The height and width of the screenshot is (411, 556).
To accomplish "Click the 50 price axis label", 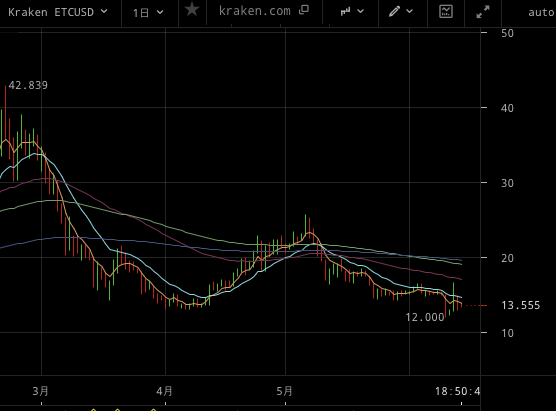I will 507,33.
